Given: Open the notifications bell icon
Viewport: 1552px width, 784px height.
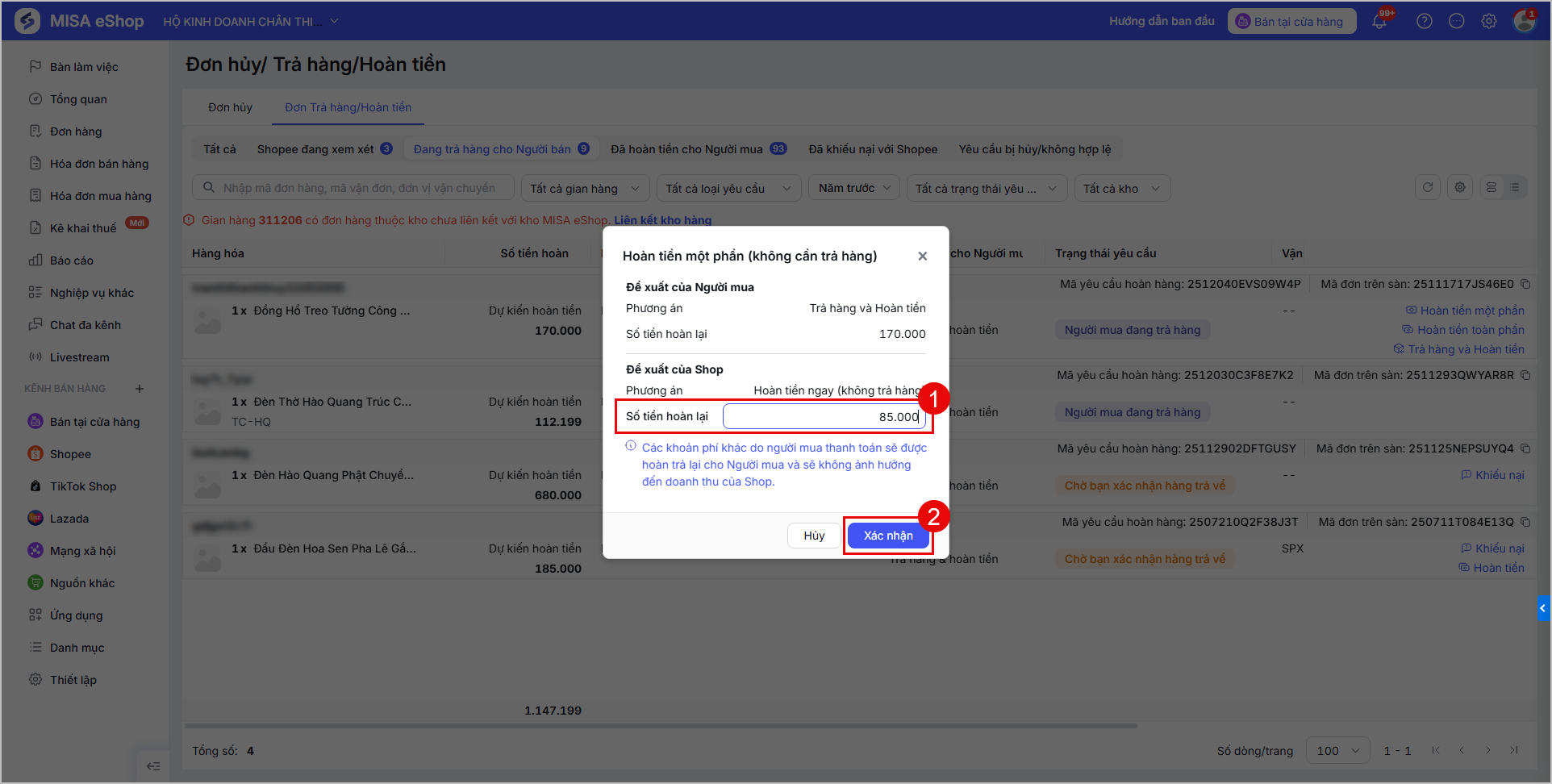Looking at the screenshot, I should pyautogui.click(x=1379, y=21).
